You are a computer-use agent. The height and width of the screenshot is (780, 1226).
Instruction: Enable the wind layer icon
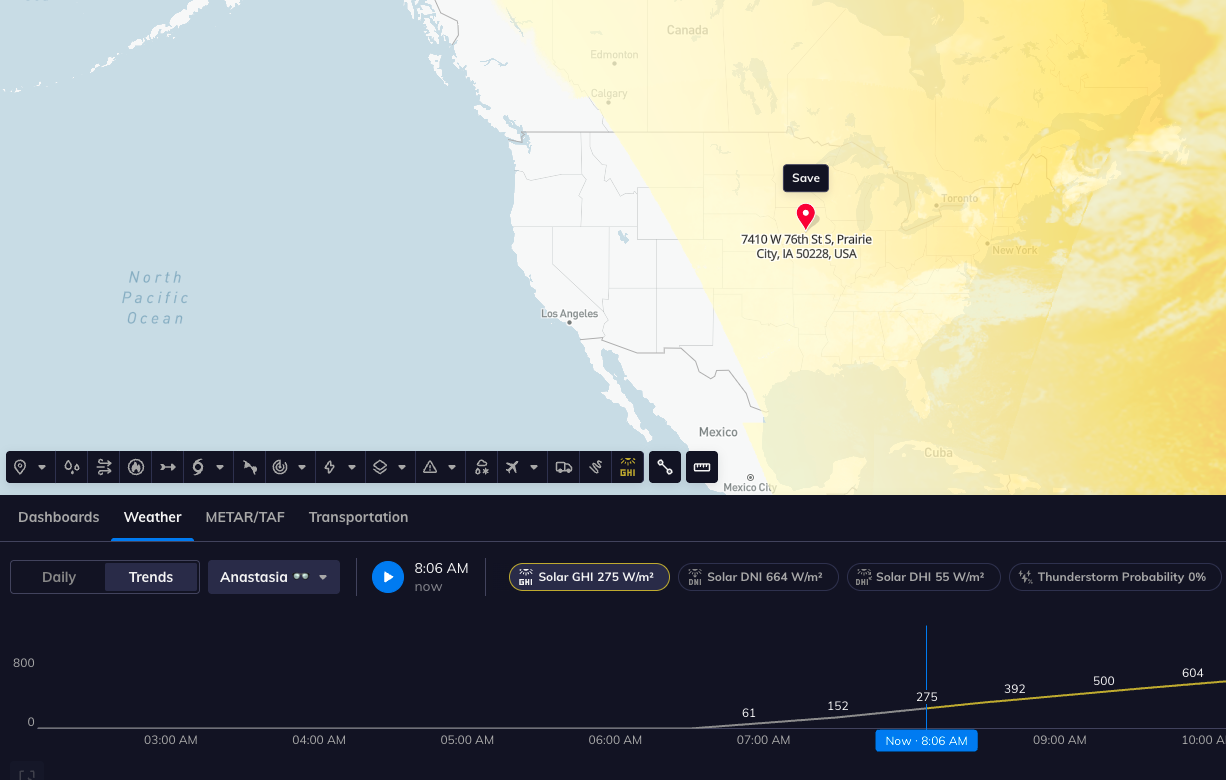tap(104, 467)
